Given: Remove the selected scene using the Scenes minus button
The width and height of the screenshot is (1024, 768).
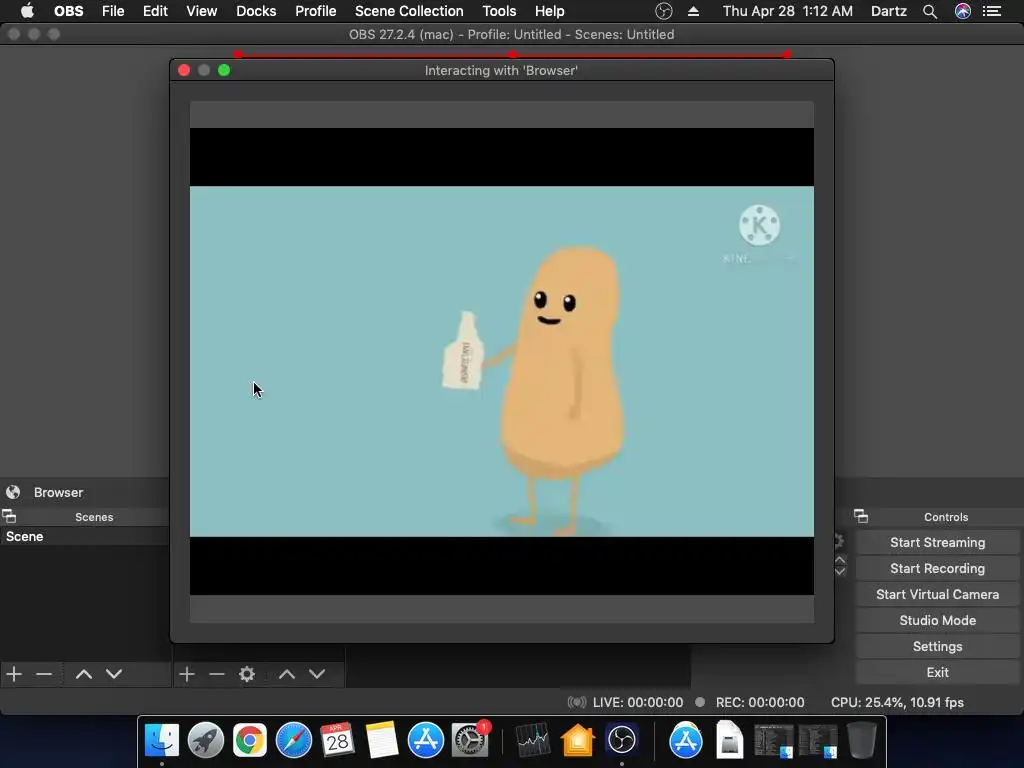Looking at the screenshot, I should [44, 674].
